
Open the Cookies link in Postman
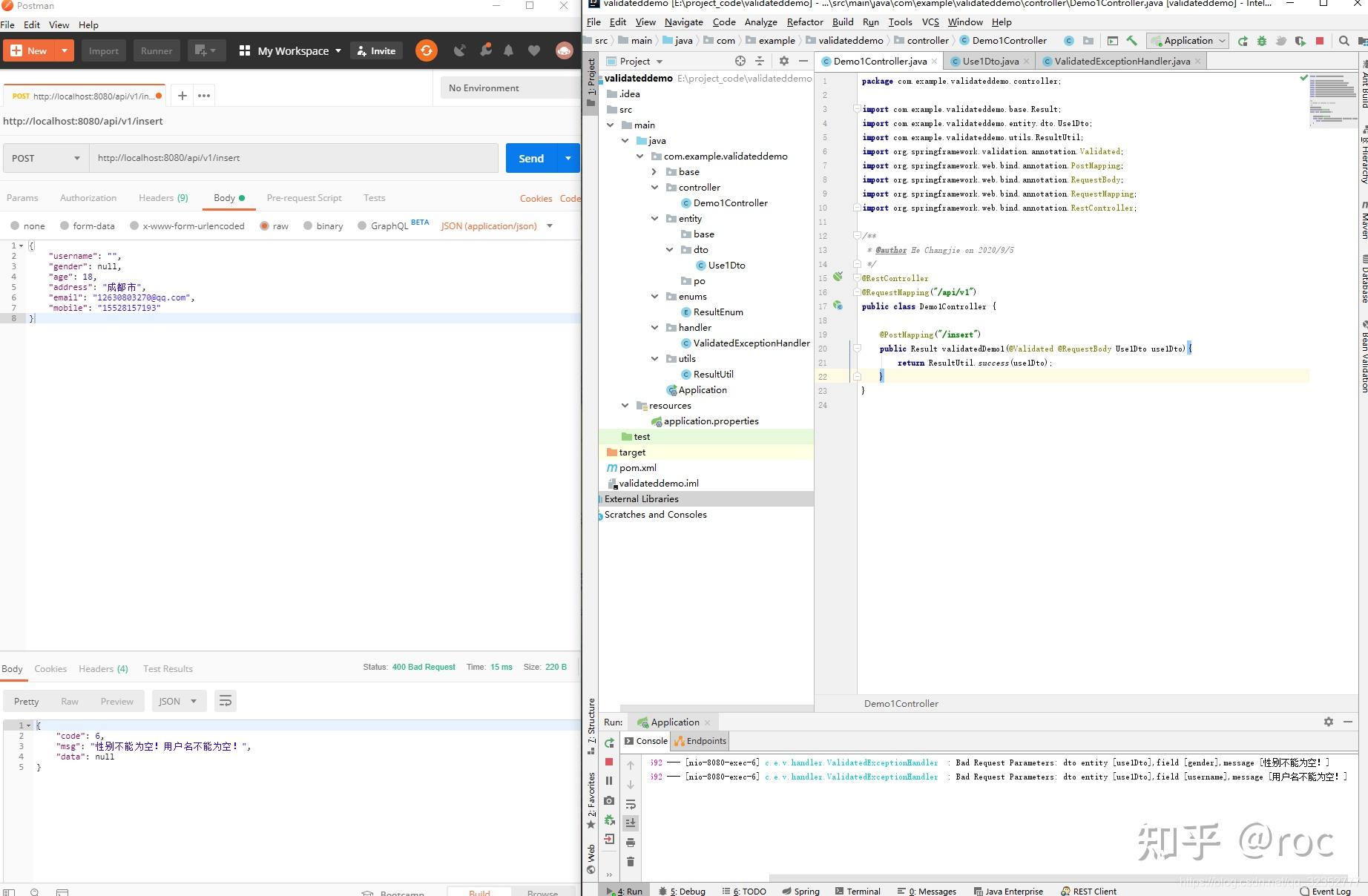(x=536, y=198)
